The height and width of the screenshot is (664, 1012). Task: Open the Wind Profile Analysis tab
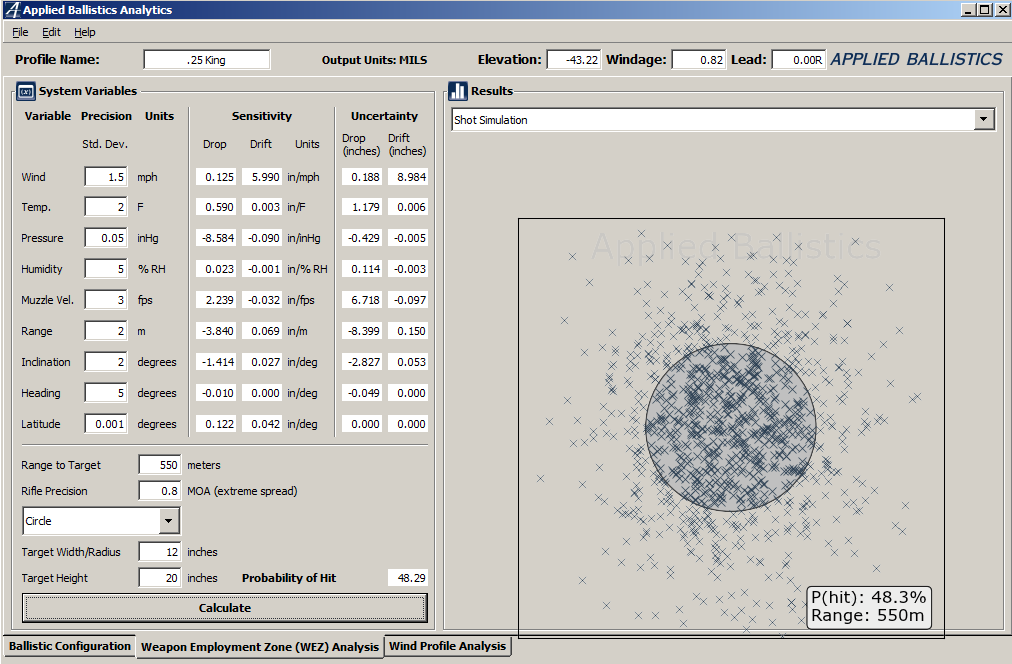point(447,646)
